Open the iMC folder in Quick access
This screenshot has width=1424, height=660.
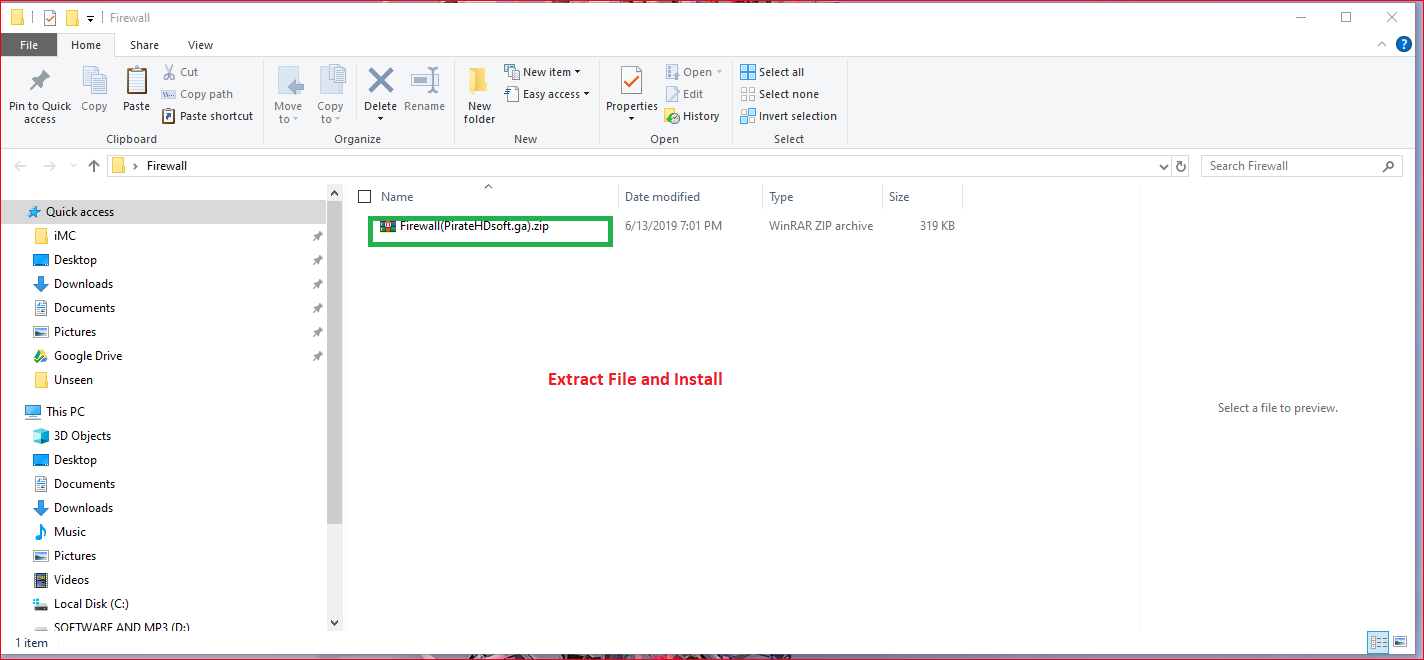click(65, 236)
